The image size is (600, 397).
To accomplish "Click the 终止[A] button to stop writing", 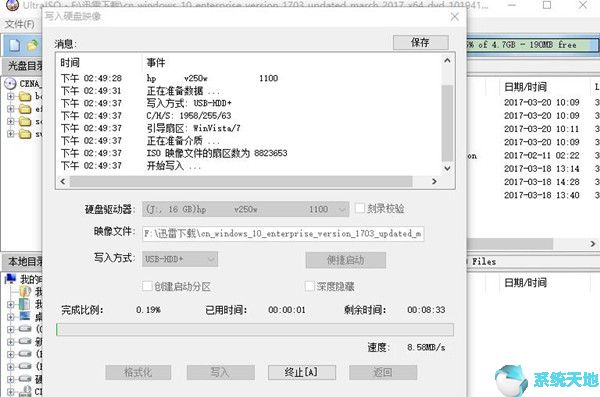I will [x=302, y=372].
